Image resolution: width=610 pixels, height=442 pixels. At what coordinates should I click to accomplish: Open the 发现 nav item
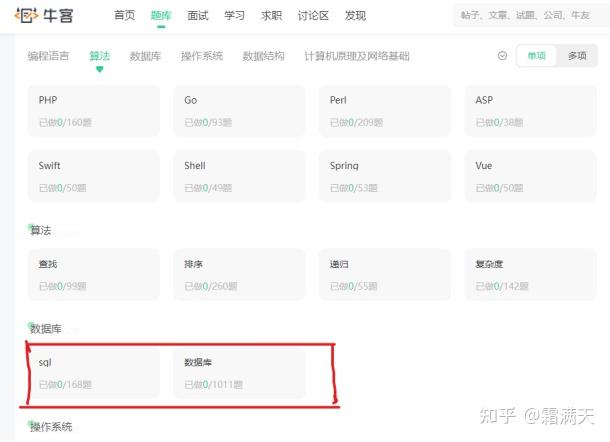355,16
